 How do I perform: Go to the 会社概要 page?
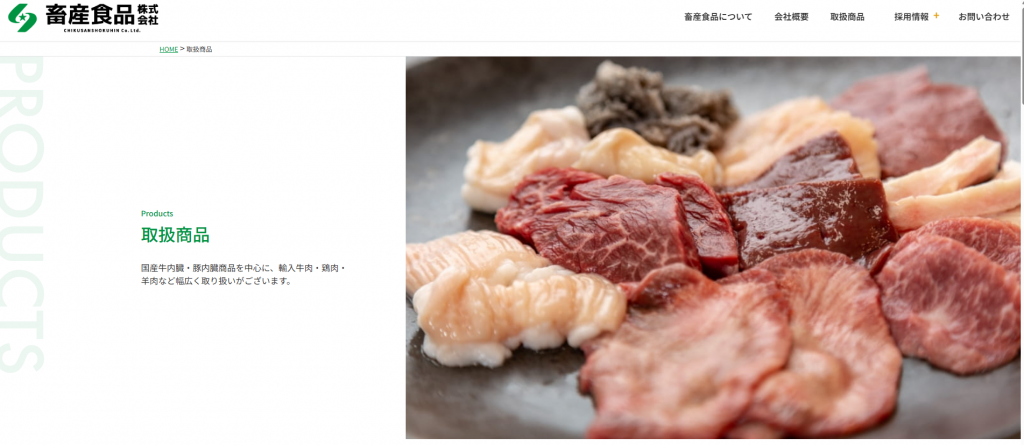(x=791, y=17)
